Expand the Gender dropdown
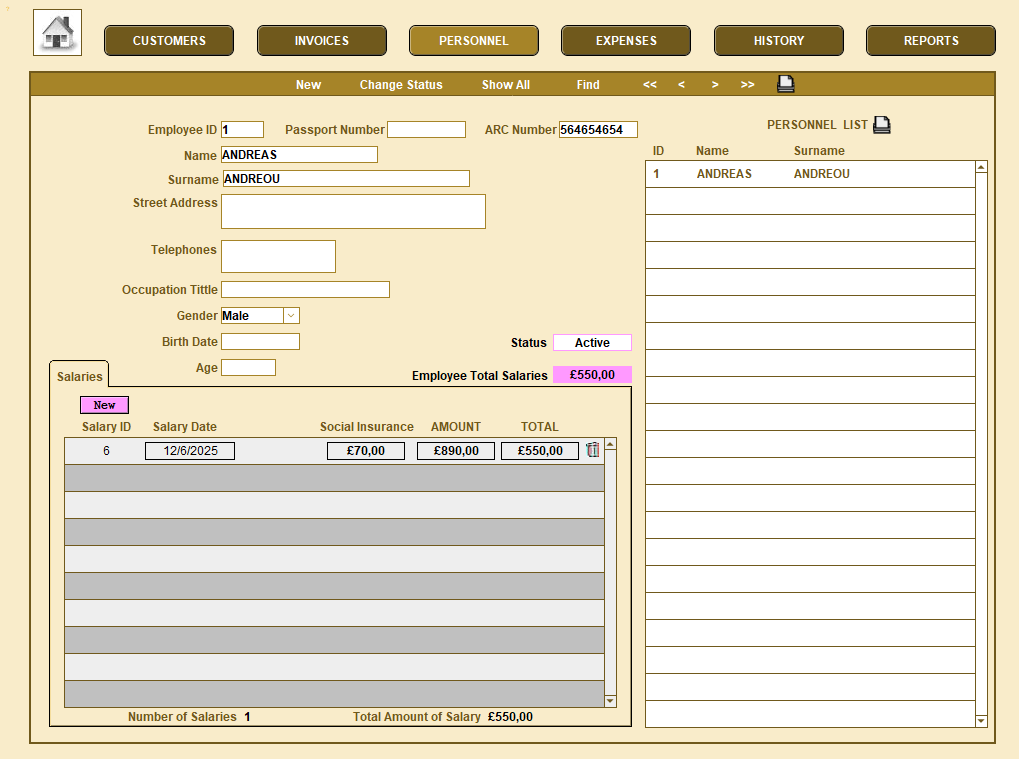The width and height of the screenshot is (1019, 759). click(291, 315)
